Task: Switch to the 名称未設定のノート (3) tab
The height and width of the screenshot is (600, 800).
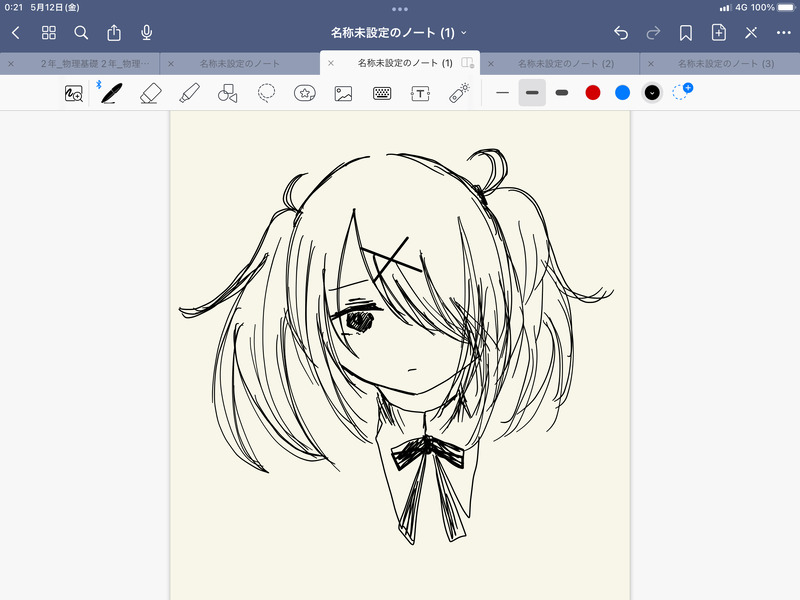Action: click(x=726, y=64)
